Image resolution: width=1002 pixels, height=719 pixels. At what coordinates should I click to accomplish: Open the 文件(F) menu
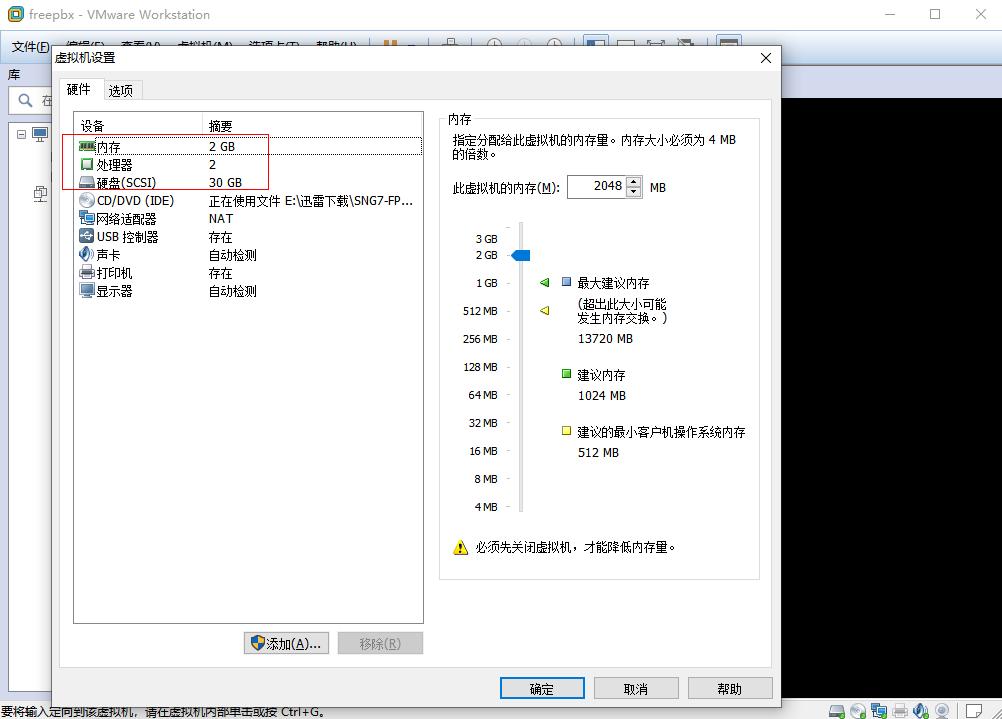tap(30, 47)
